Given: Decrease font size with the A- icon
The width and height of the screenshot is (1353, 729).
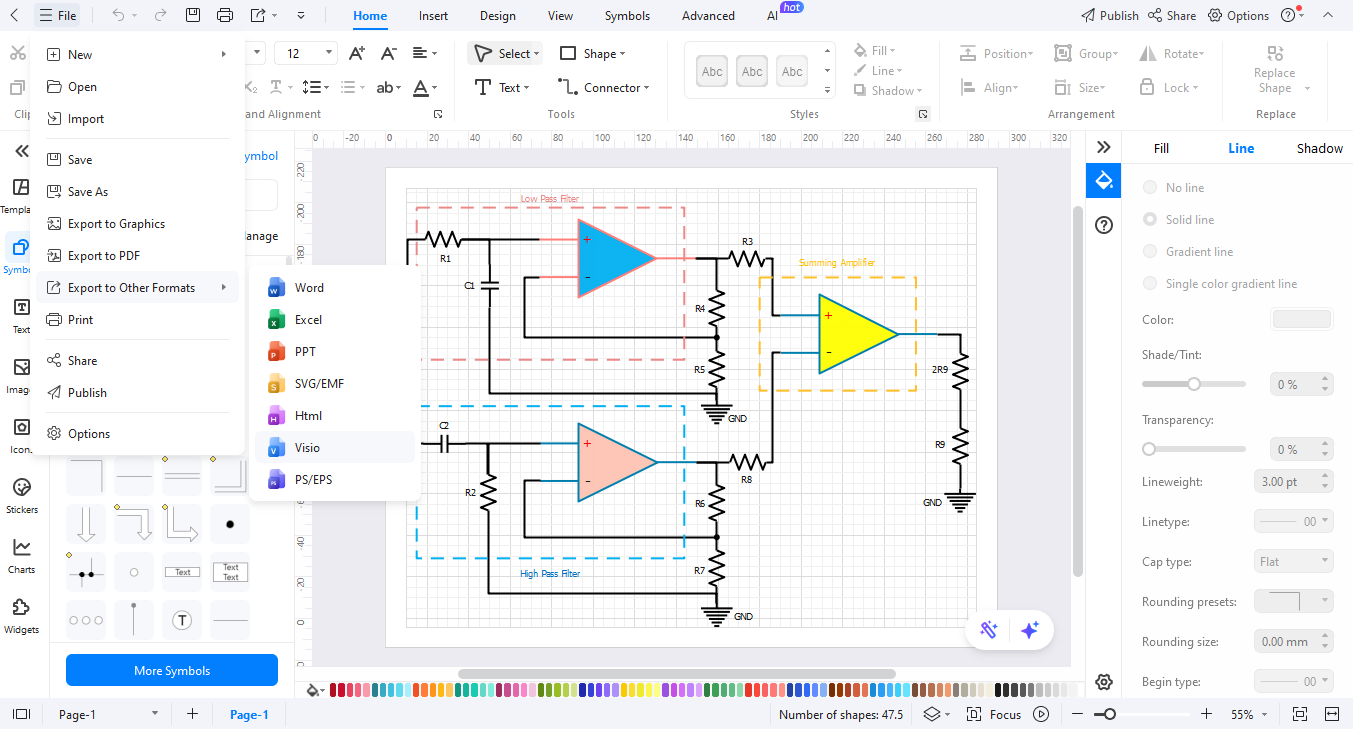Looking at the screenshot, I should 390,54.
